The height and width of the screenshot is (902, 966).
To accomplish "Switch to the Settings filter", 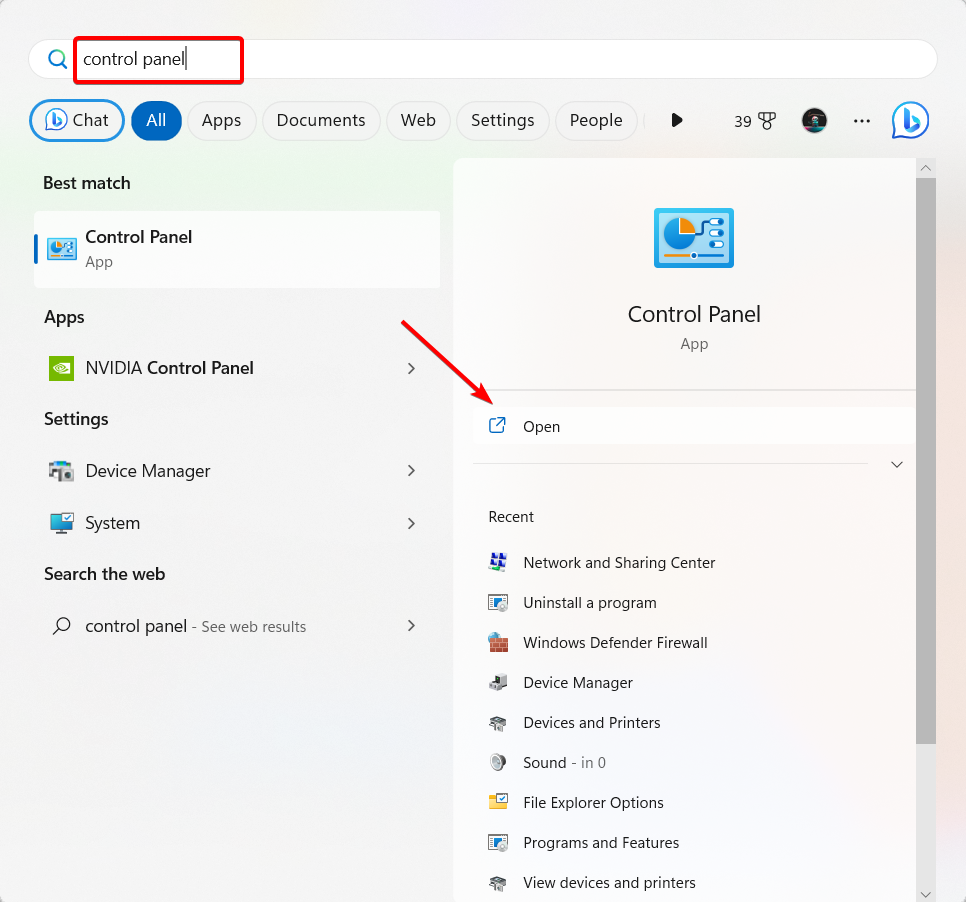I will click(502, 120).
